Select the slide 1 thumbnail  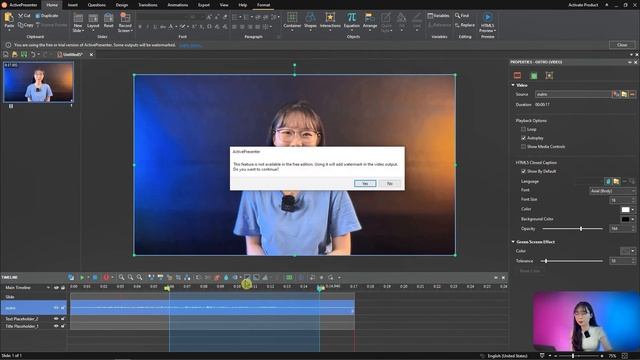(x=38, y=82)
